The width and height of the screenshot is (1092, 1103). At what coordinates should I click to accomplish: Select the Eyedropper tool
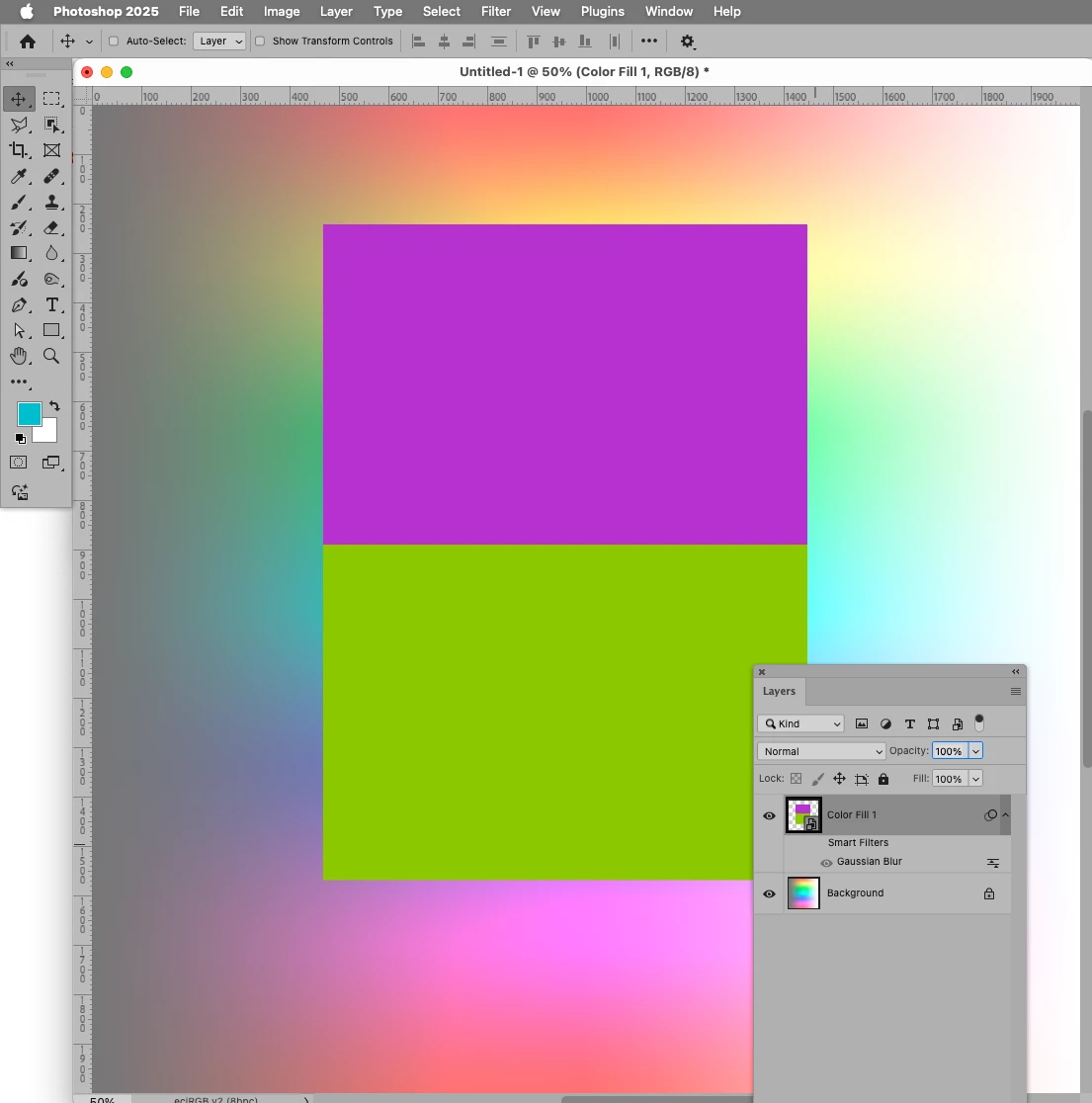tap(19, 176)
